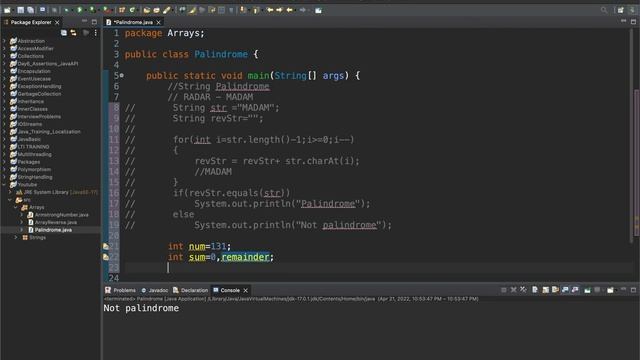The image size is (640, 360).
Task: Run the program with the green Run button
Action: coord(79,10)
